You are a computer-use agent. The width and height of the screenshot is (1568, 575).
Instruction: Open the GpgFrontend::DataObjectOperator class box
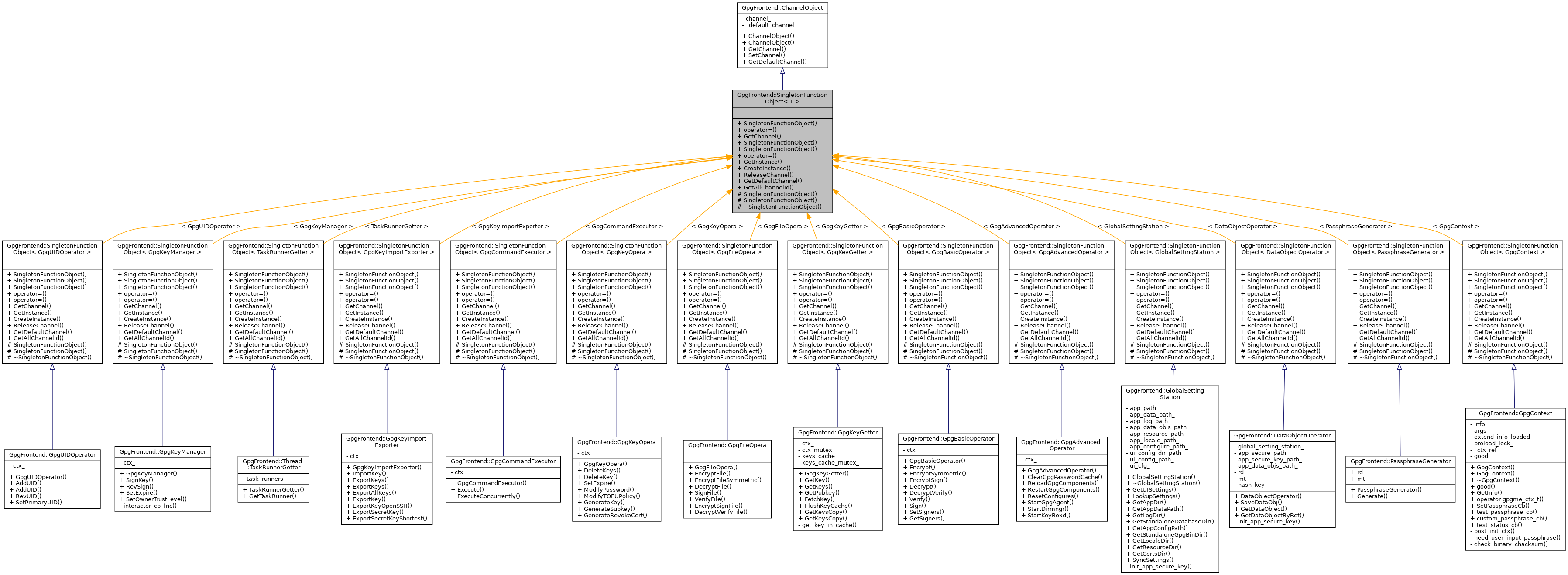click(1283, 479)
